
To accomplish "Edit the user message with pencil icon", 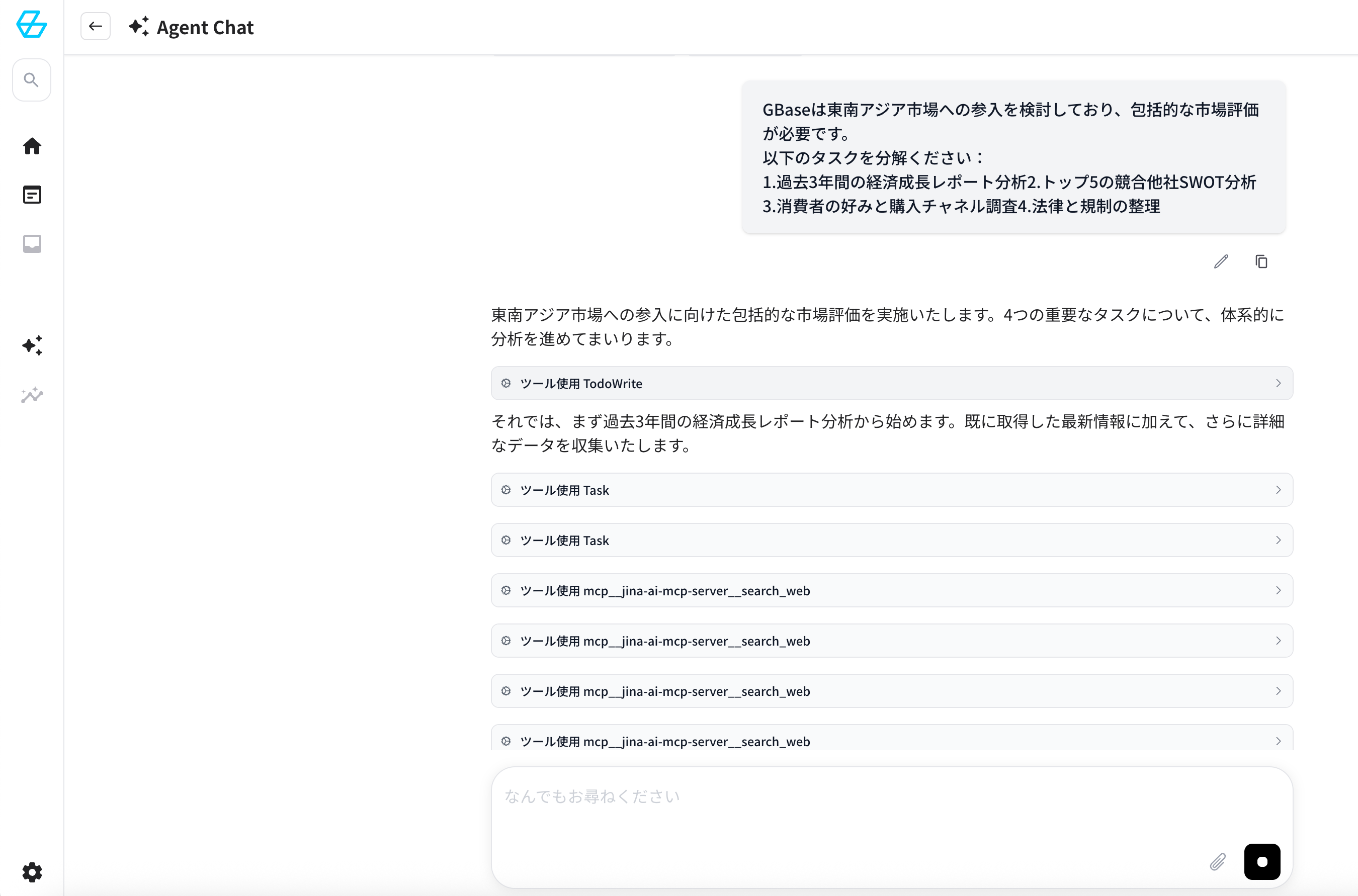I will click(x=1221, y=262).
